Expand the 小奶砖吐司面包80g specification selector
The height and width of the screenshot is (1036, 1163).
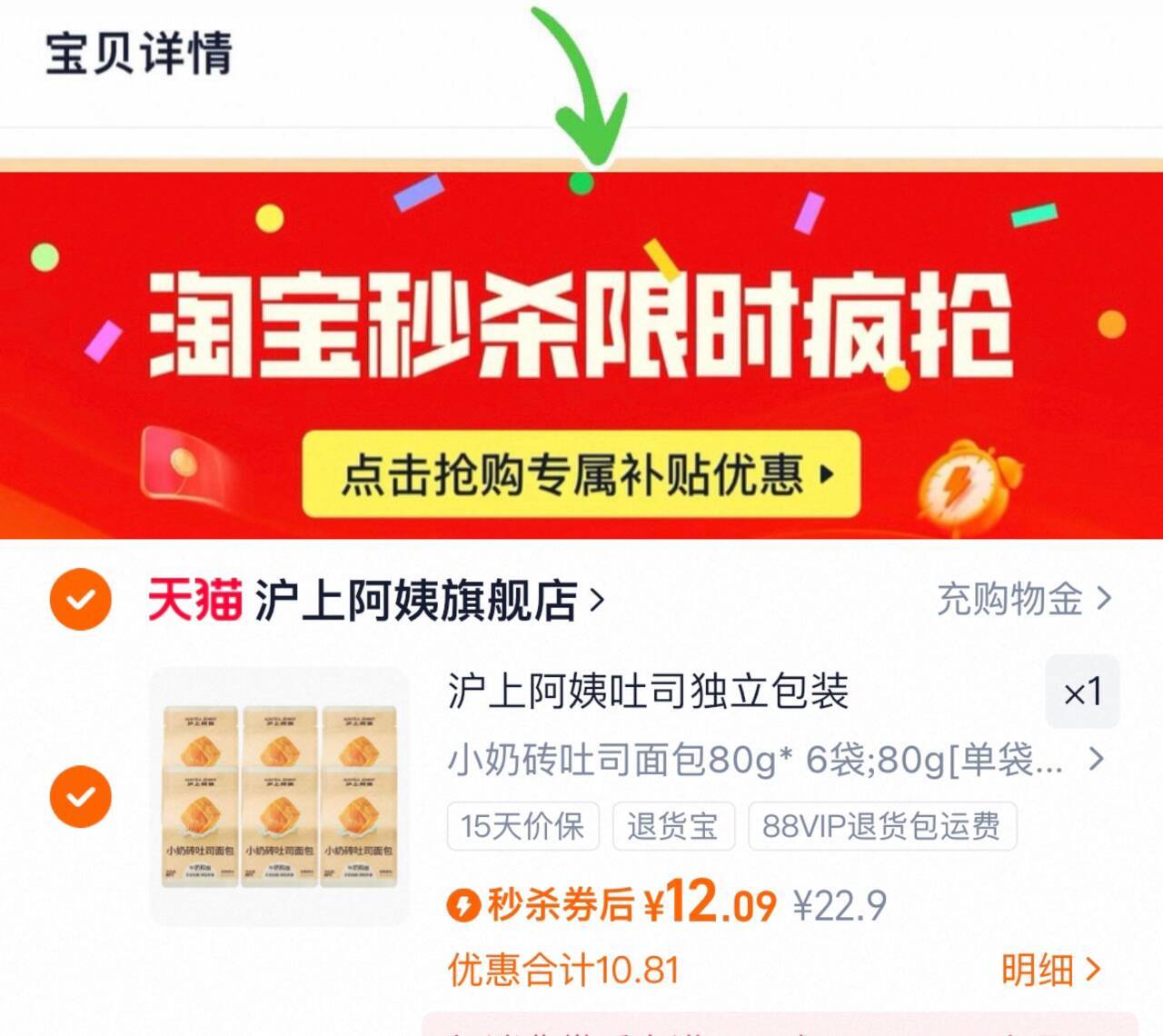point(777,759)
